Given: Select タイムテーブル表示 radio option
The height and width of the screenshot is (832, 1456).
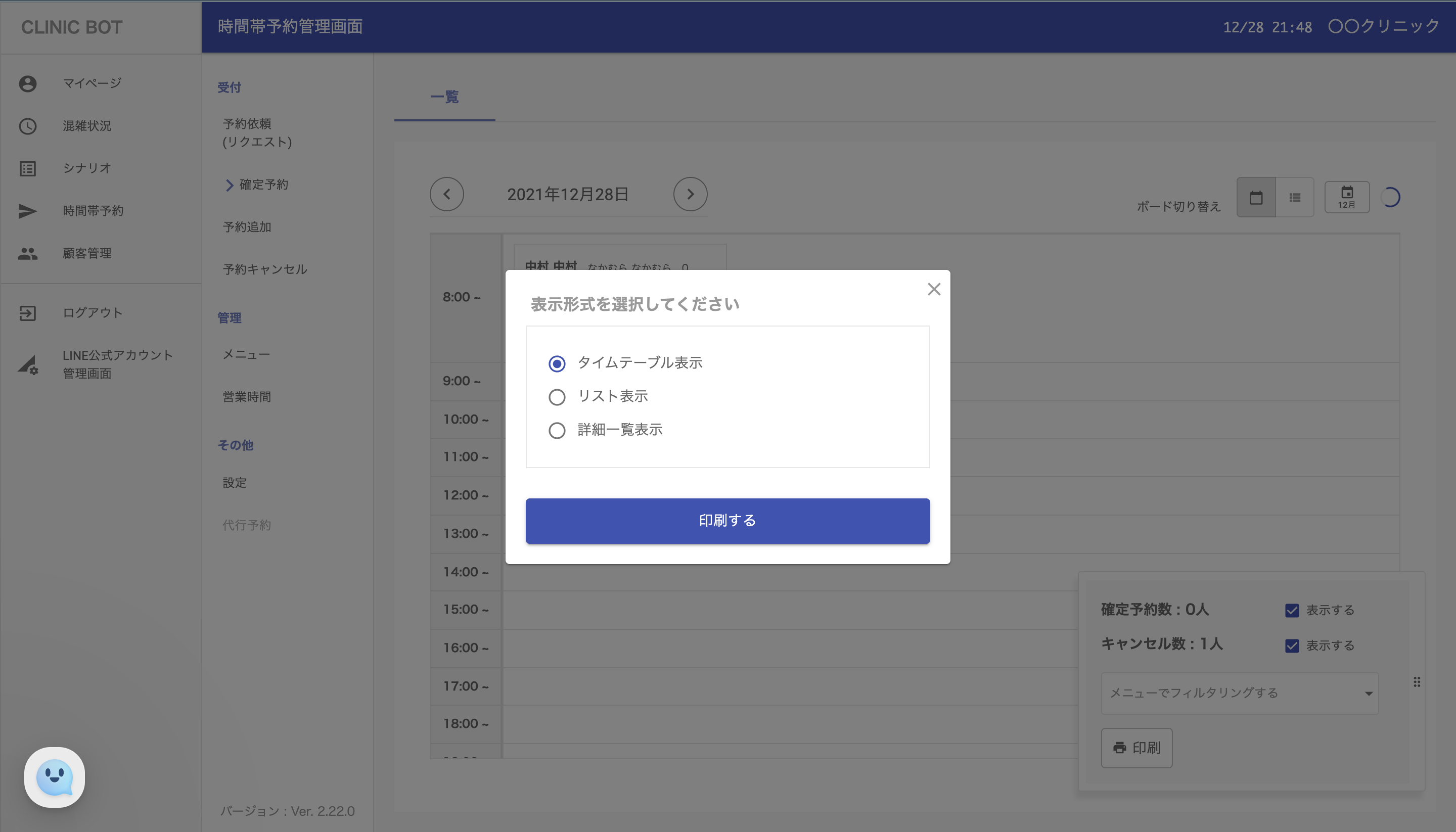Looking at the screenshot, I should coord(557,363).
